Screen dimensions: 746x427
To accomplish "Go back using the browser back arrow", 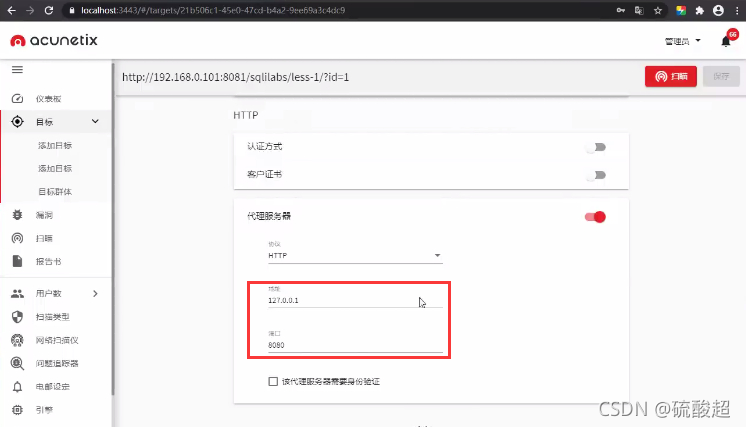I will [11, 10].
